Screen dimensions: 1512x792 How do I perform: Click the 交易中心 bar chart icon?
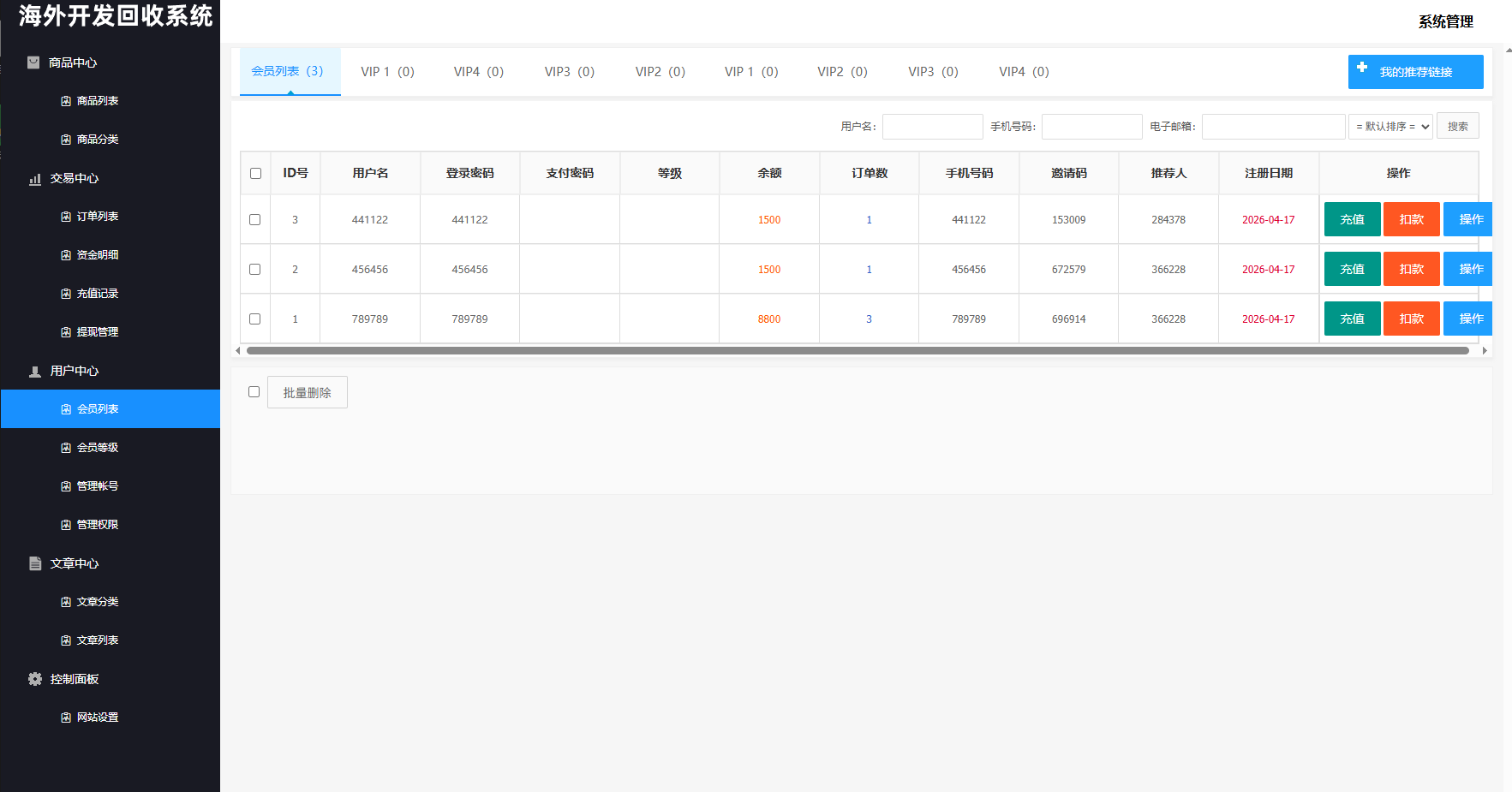tap(34, 178)
